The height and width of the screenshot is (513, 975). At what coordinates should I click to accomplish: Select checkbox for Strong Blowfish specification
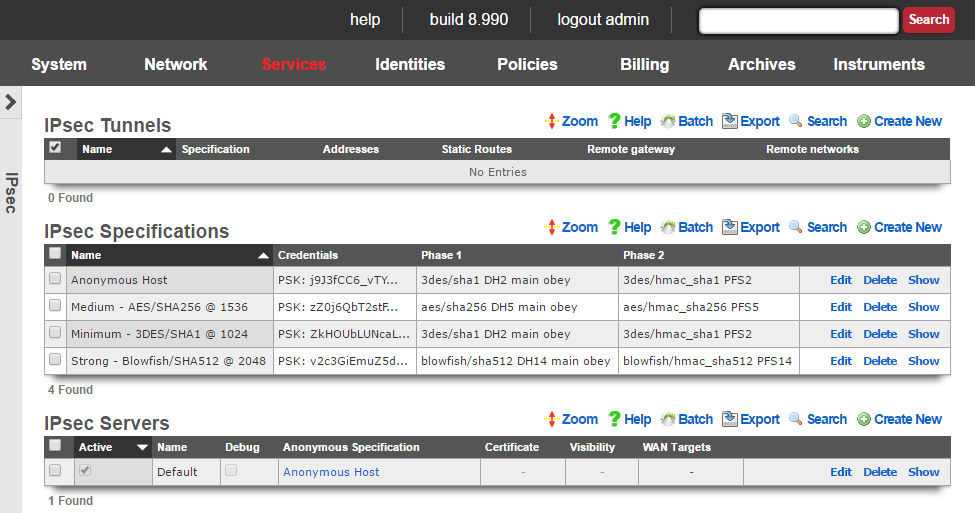[x=55, y=361]
